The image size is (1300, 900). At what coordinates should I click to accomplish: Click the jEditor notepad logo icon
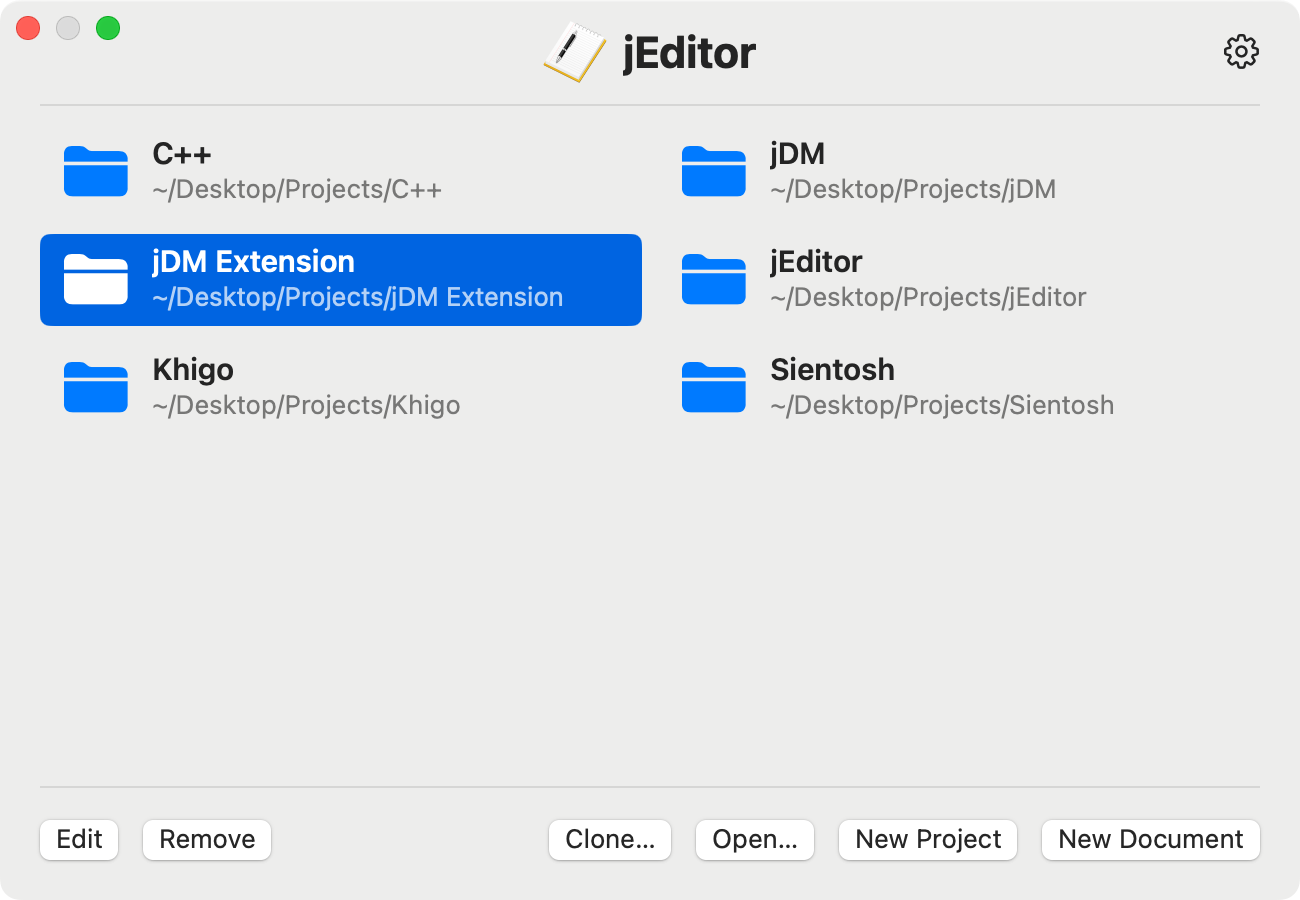(575, 52)
